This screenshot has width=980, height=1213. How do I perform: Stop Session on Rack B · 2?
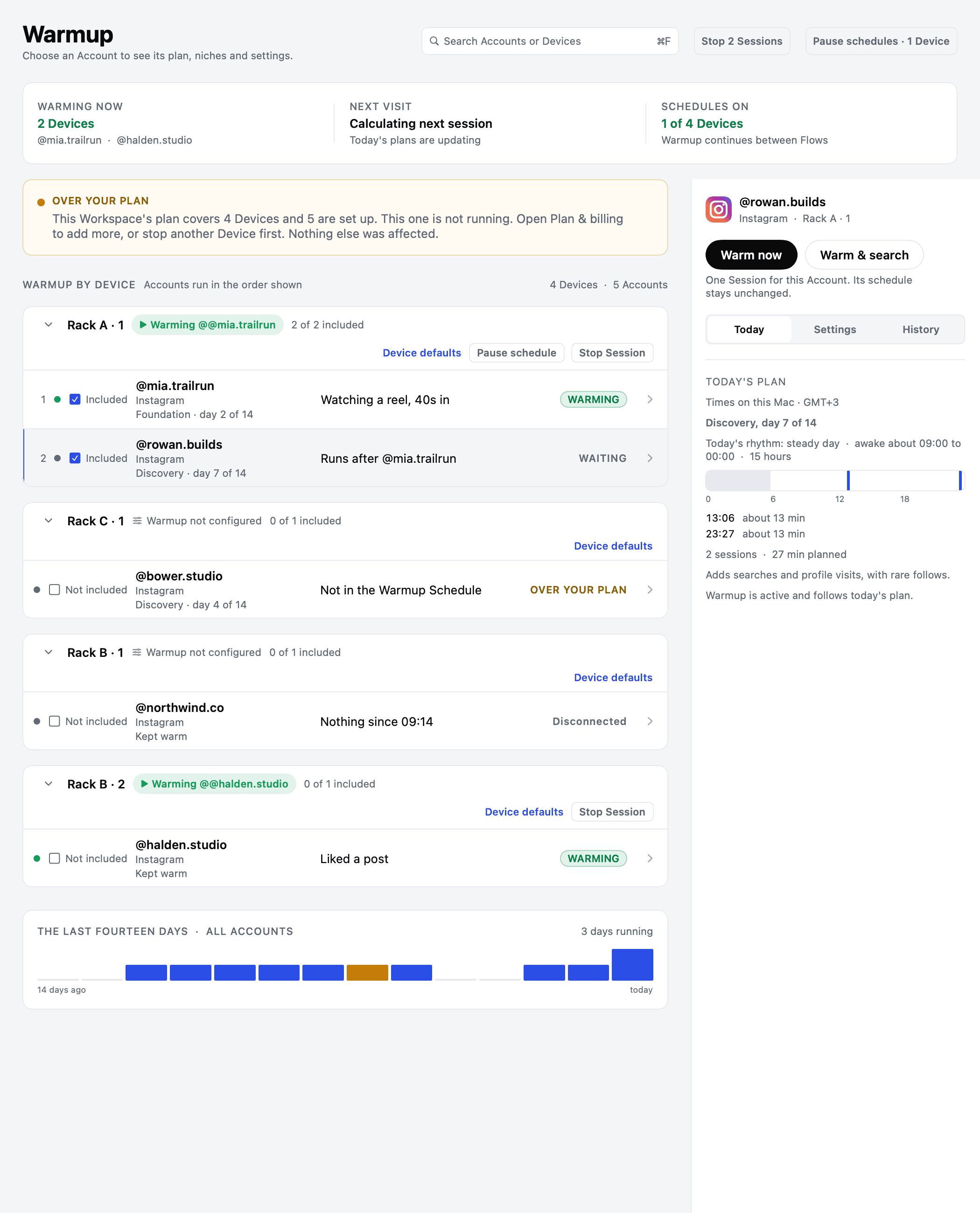pyautogui.click(x=612, y=811)
